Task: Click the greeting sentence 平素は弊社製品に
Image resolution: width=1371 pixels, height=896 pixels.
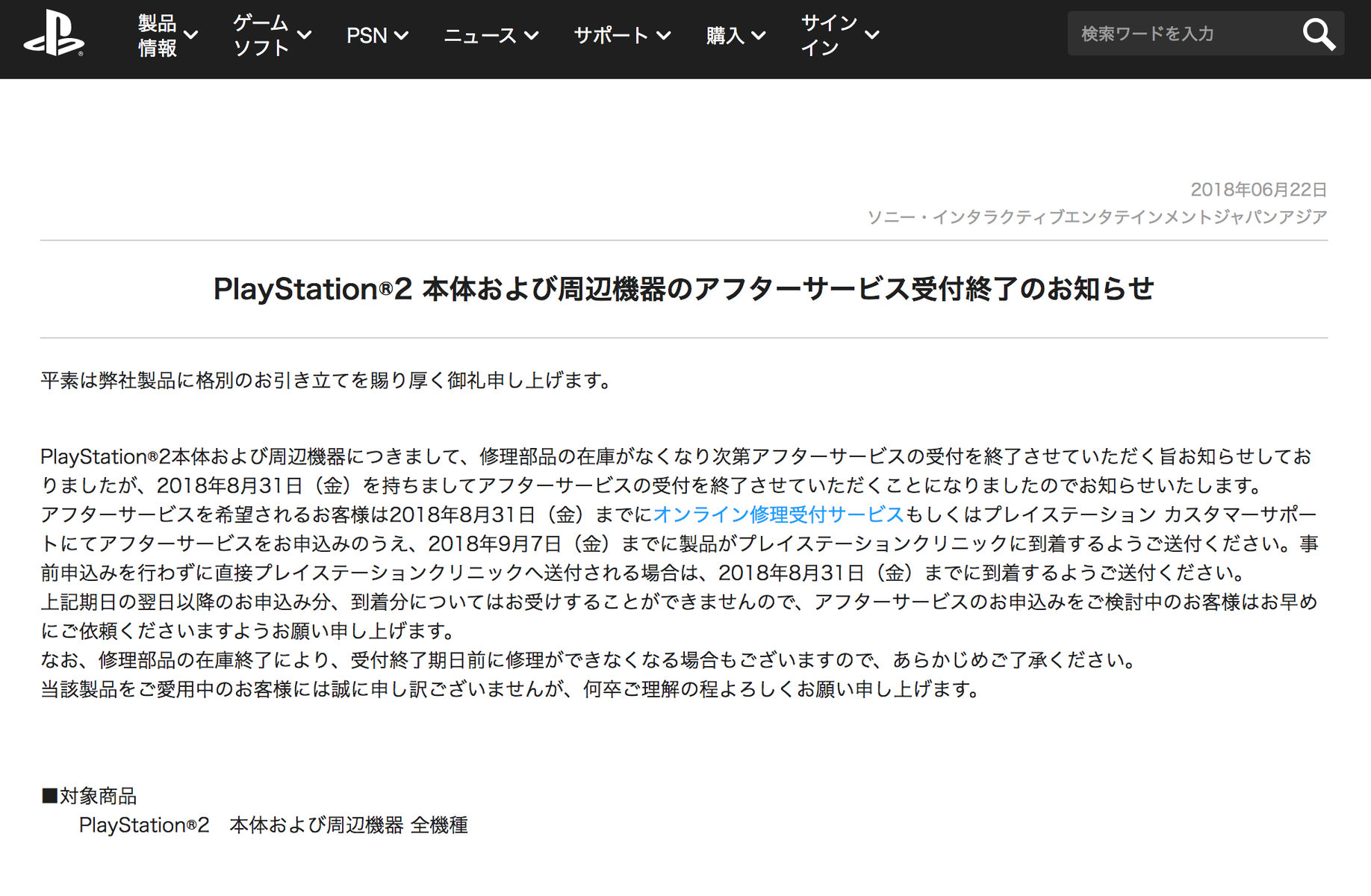Action: 327,381
